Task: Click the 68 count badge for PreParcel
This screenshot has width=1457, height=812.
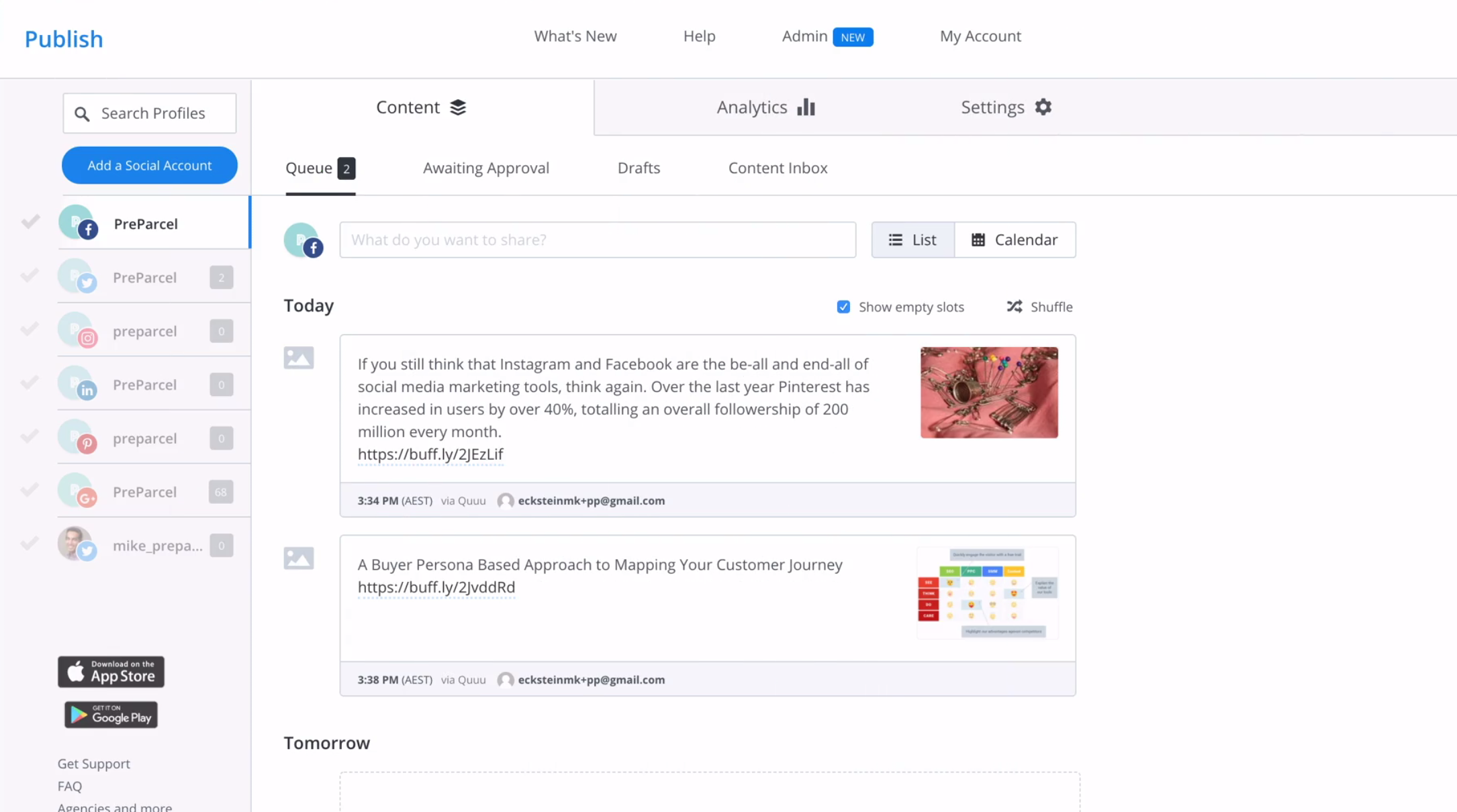Action: click(x=222, y=492)
